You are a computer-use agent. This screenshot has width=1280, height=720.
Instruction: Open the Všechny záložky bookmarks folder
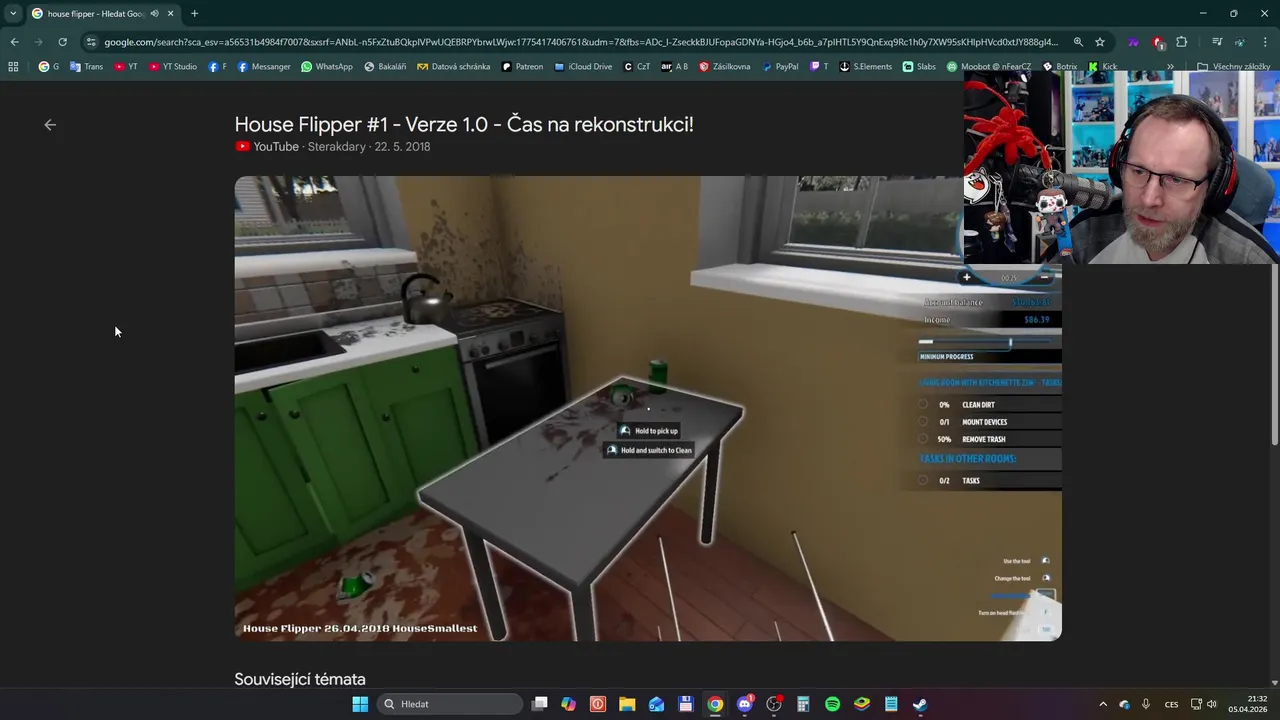pyautogui.click(x=1234, y=67)
